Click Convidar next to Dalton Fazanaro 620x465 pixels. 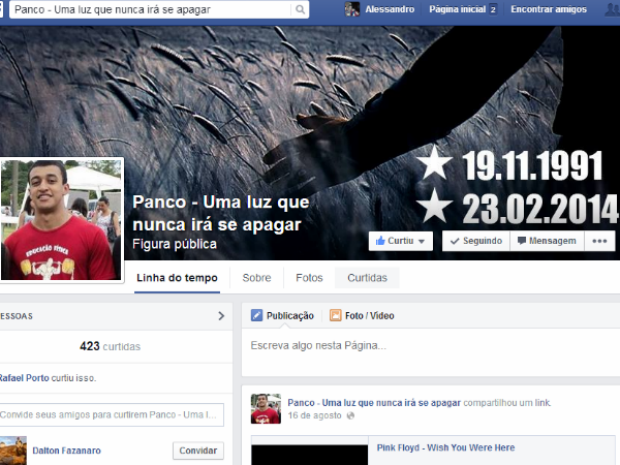[x=198, y=451]
